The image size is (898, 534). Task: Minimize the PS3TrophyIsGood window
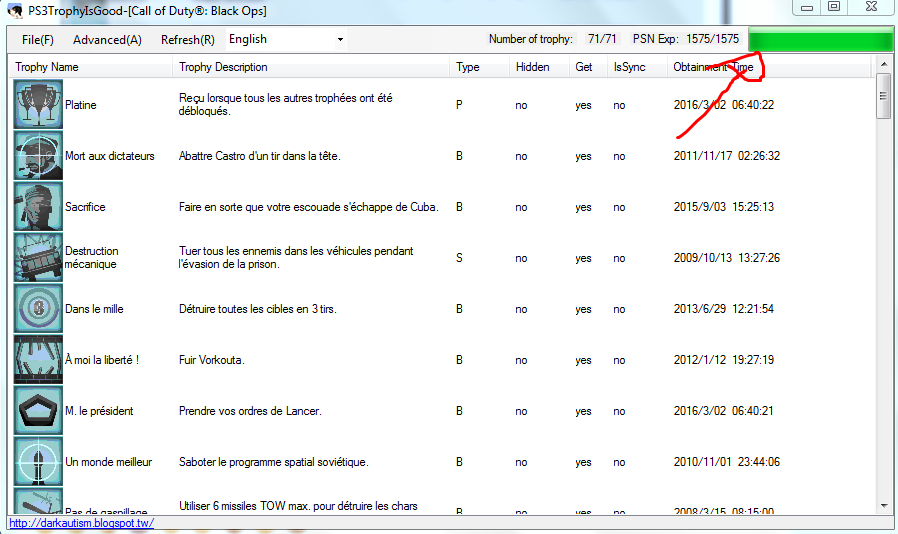[807, 7]
